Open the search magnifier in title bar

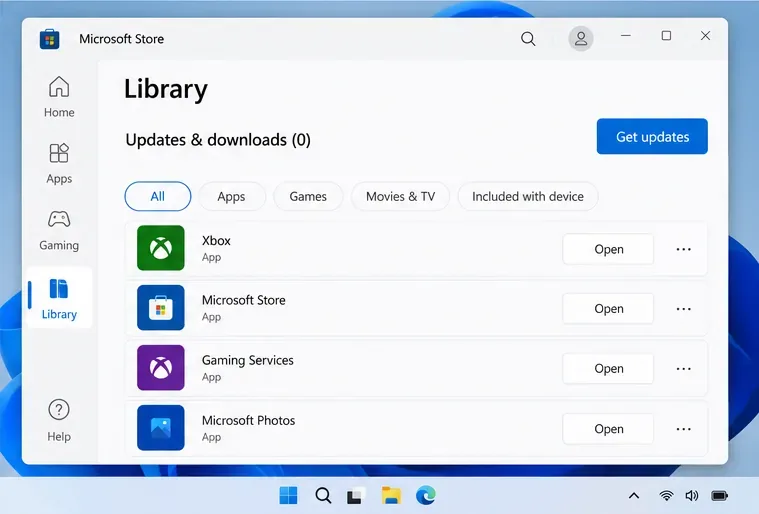click(x=528, y=39)
